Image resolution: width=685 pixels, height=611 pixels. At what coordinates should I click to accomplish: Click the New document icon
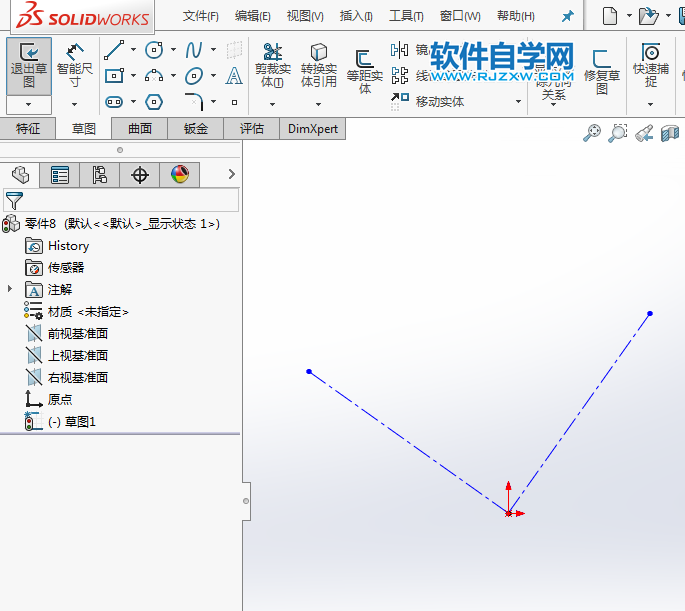pos(610,16)
